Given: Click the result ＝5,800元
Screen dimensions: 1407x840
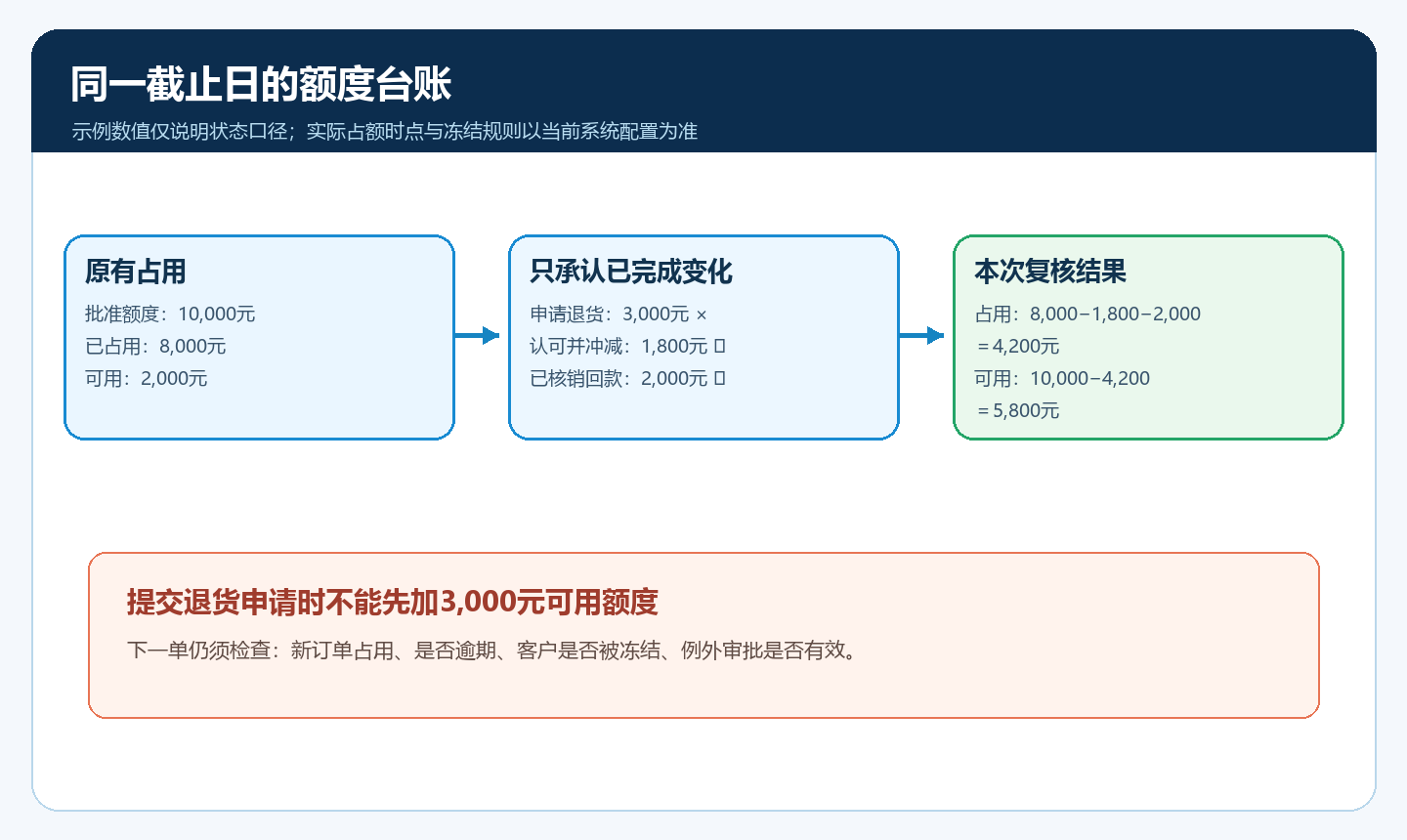Looking at the screenshot, I should tap(1017, 410).
